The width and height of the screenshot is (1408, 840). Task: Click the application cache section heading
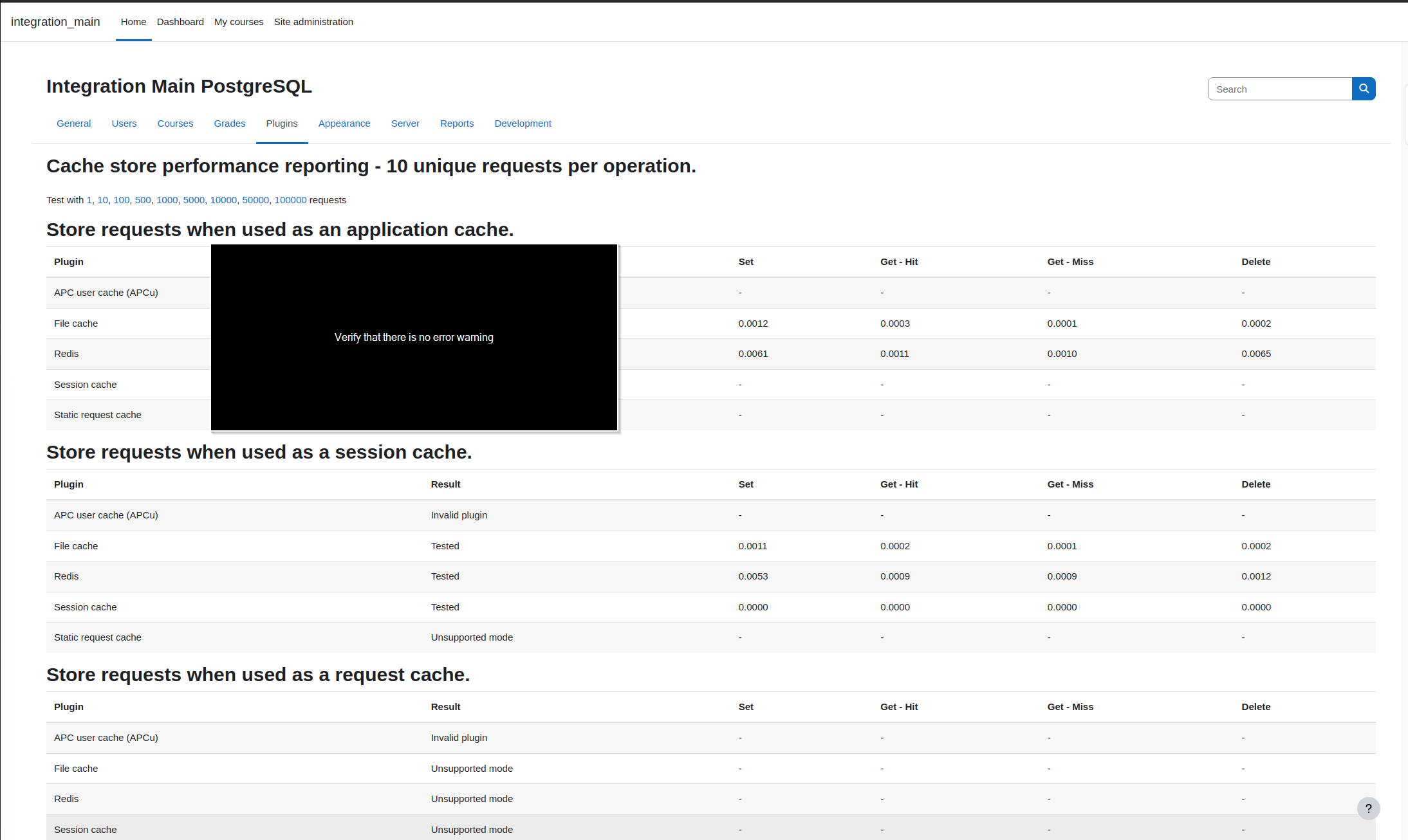point(280,230)
